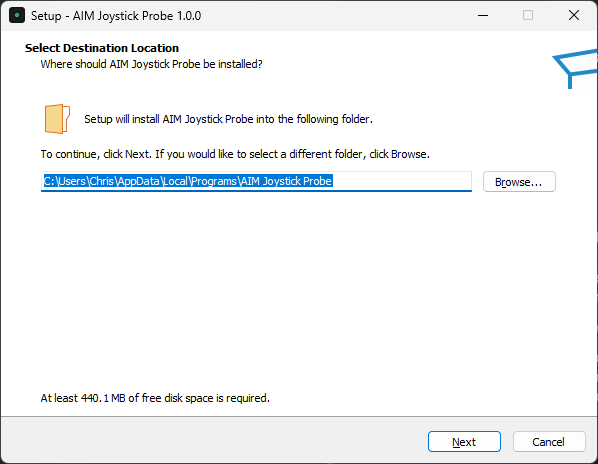Viewport: 598px width, 464px height.
Task: Click the yellow folder icon
Action: pos(57,119)
